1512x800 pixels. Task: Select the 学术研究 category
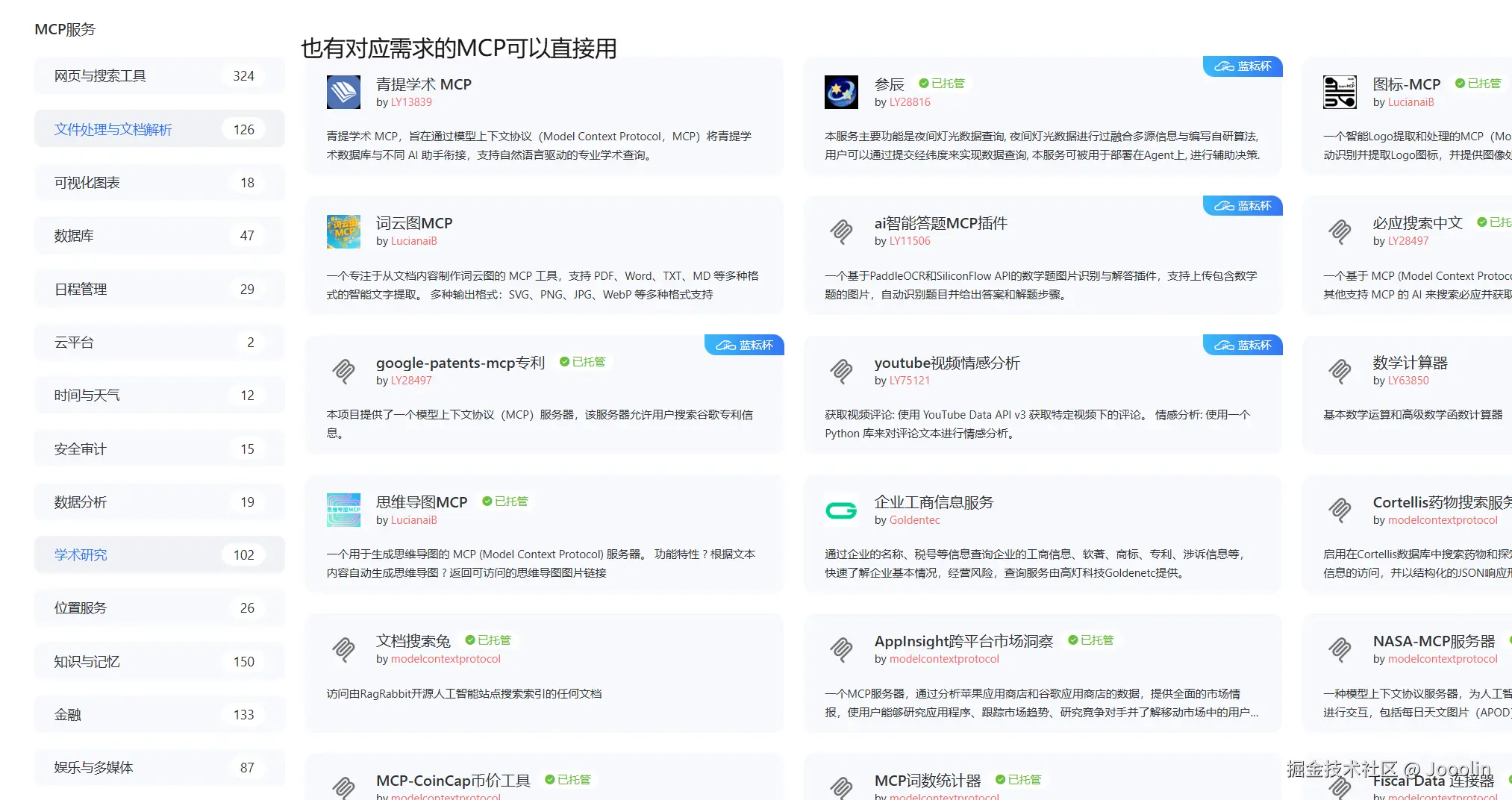[x=160, y=555]
